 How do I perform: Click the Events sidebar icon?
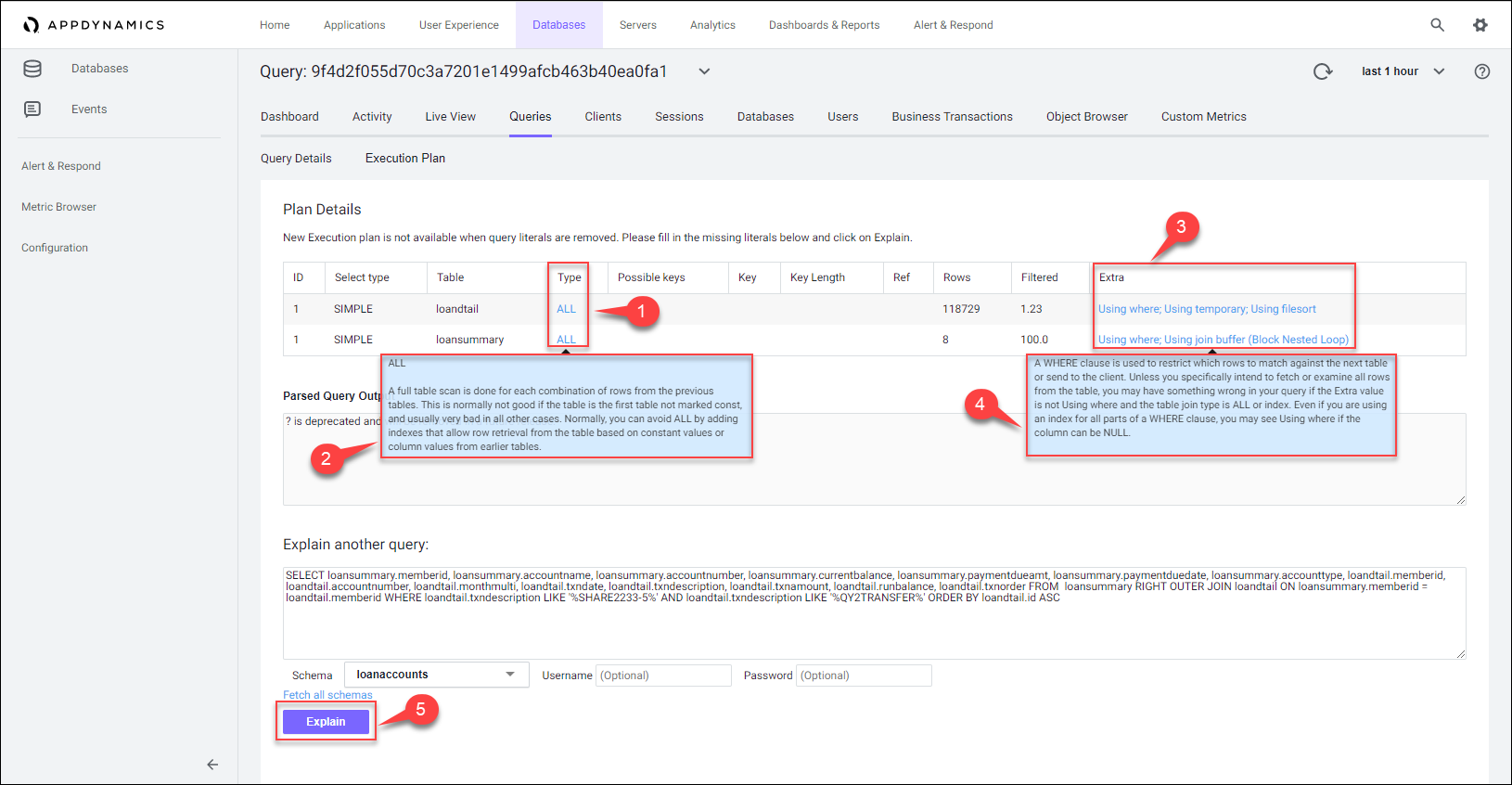(32, 109)
